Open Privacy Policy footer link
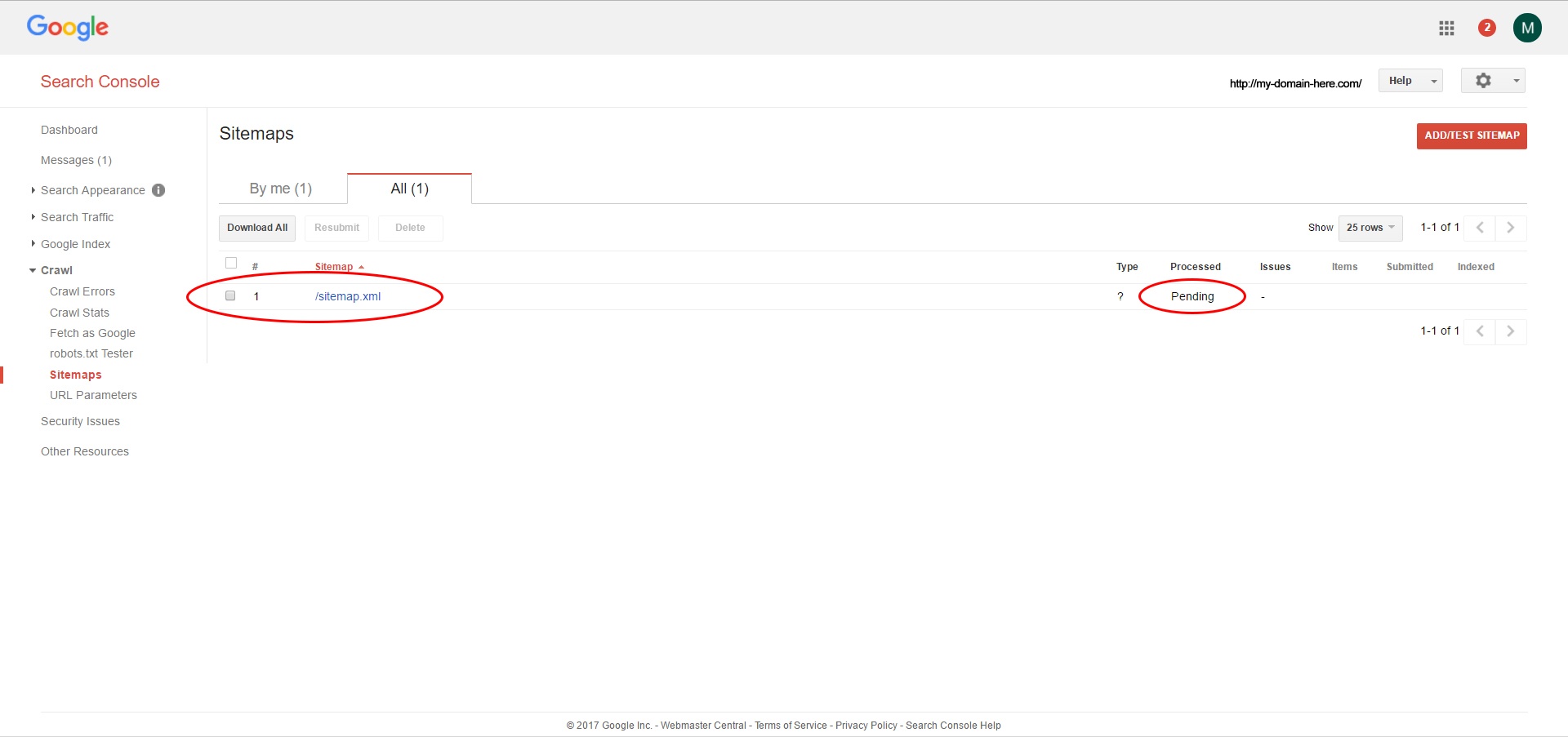The height and width of the screenshot is (737, 1568). tap(866, 726)
